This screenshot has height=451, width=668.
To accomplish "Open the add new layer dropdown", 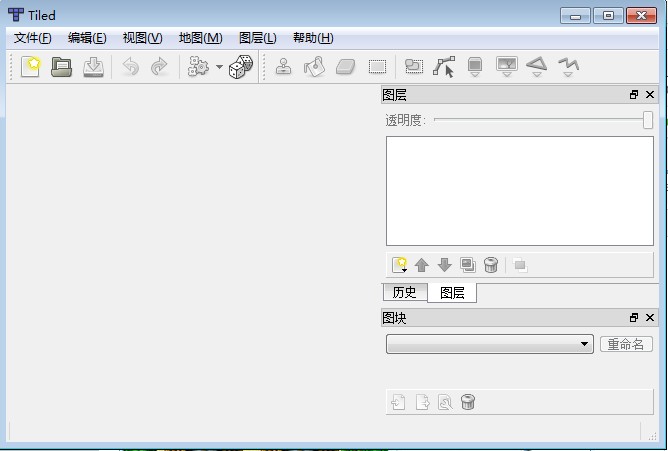I will [399, 265].
